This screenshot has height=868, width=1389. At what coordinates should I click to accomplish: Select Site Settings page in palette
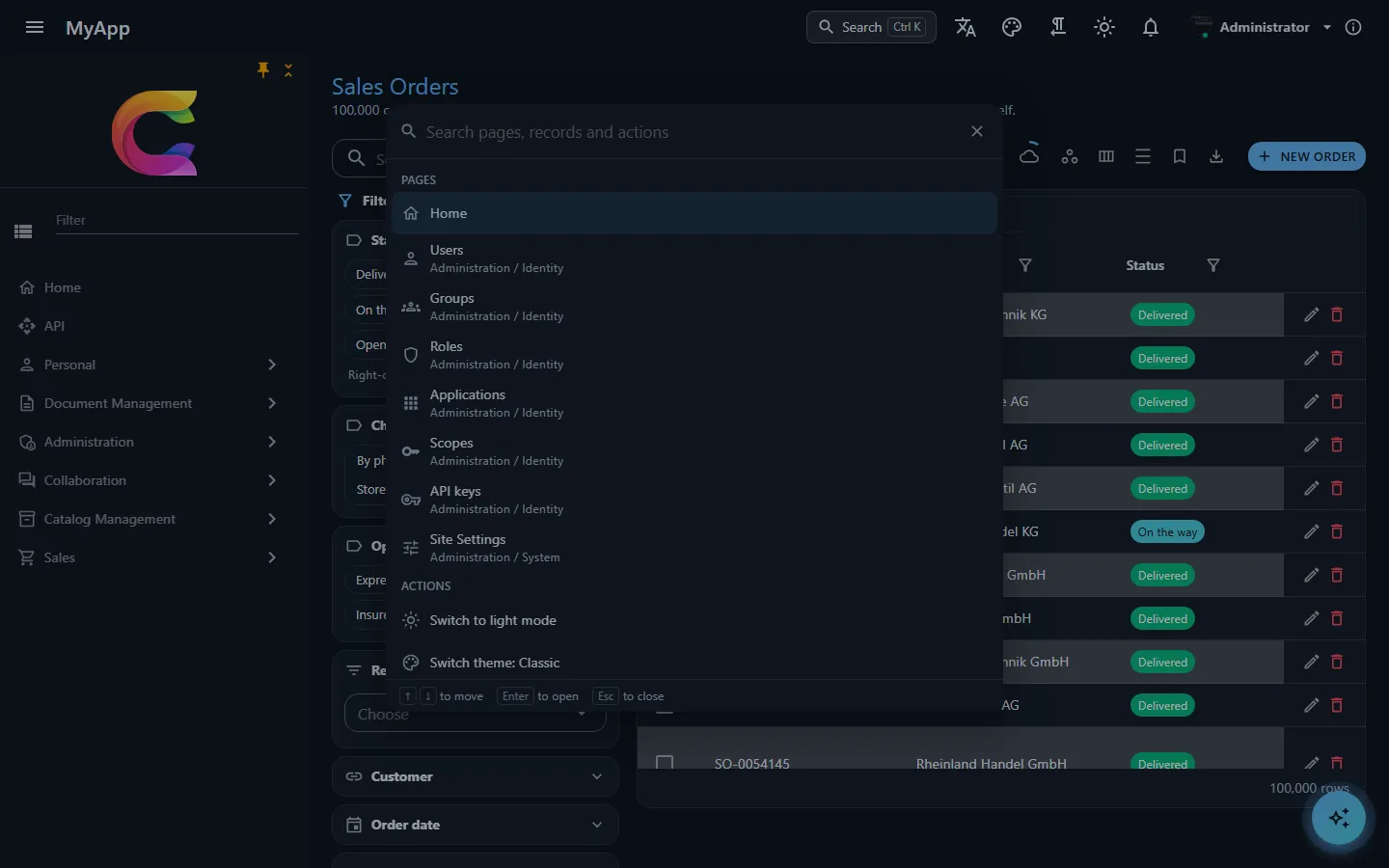[x=694, y=548]
